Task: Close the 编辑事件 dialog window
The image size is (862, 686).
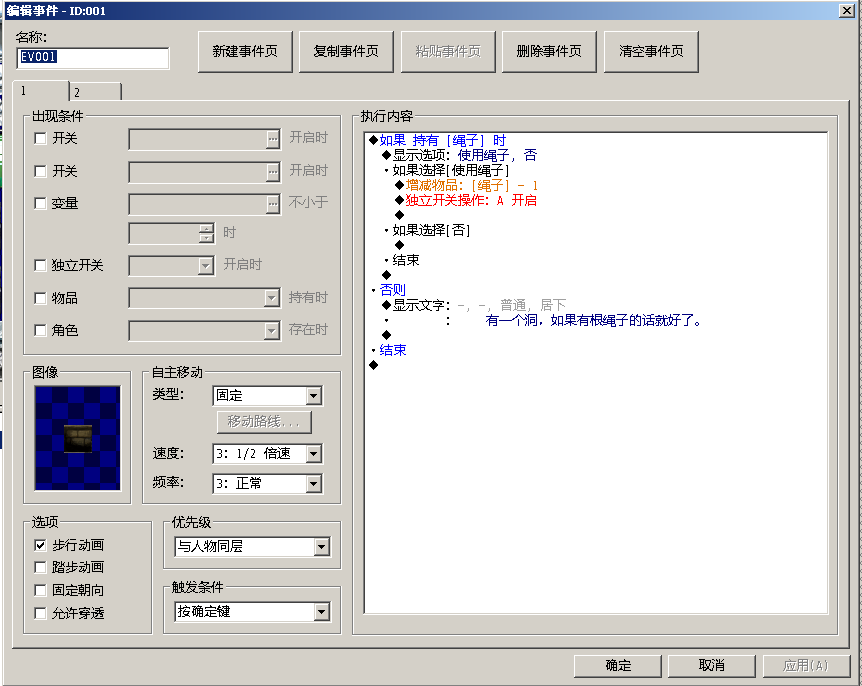Action: pyautogui.click(x=847, y=10)
